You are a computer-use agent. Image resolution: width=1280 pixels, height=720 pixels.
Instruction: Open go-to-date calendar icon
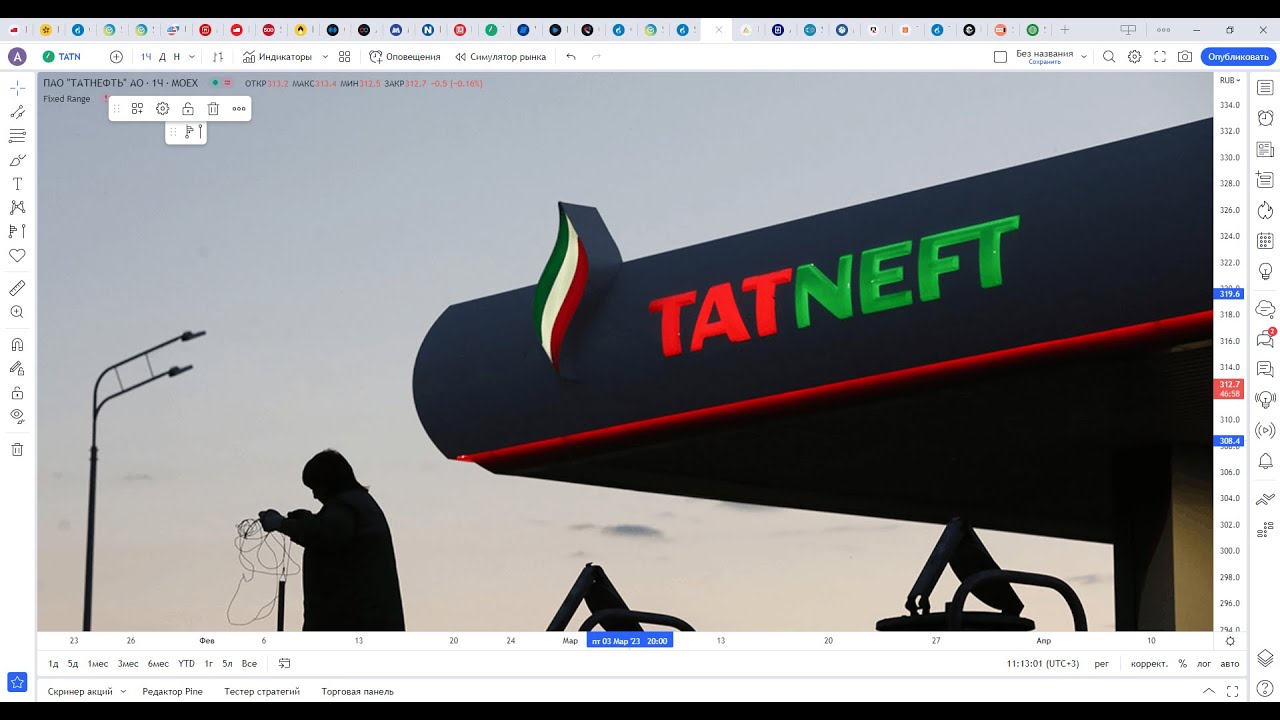click(x=284, y=664)
